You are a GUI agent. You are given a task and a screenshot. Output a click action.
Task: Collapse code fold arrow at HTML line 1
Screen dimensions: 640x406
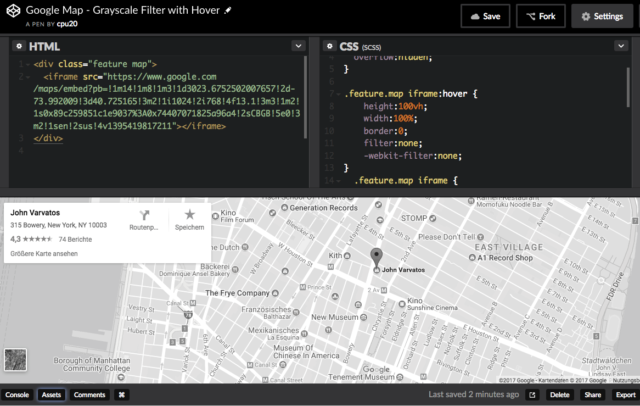28,64
